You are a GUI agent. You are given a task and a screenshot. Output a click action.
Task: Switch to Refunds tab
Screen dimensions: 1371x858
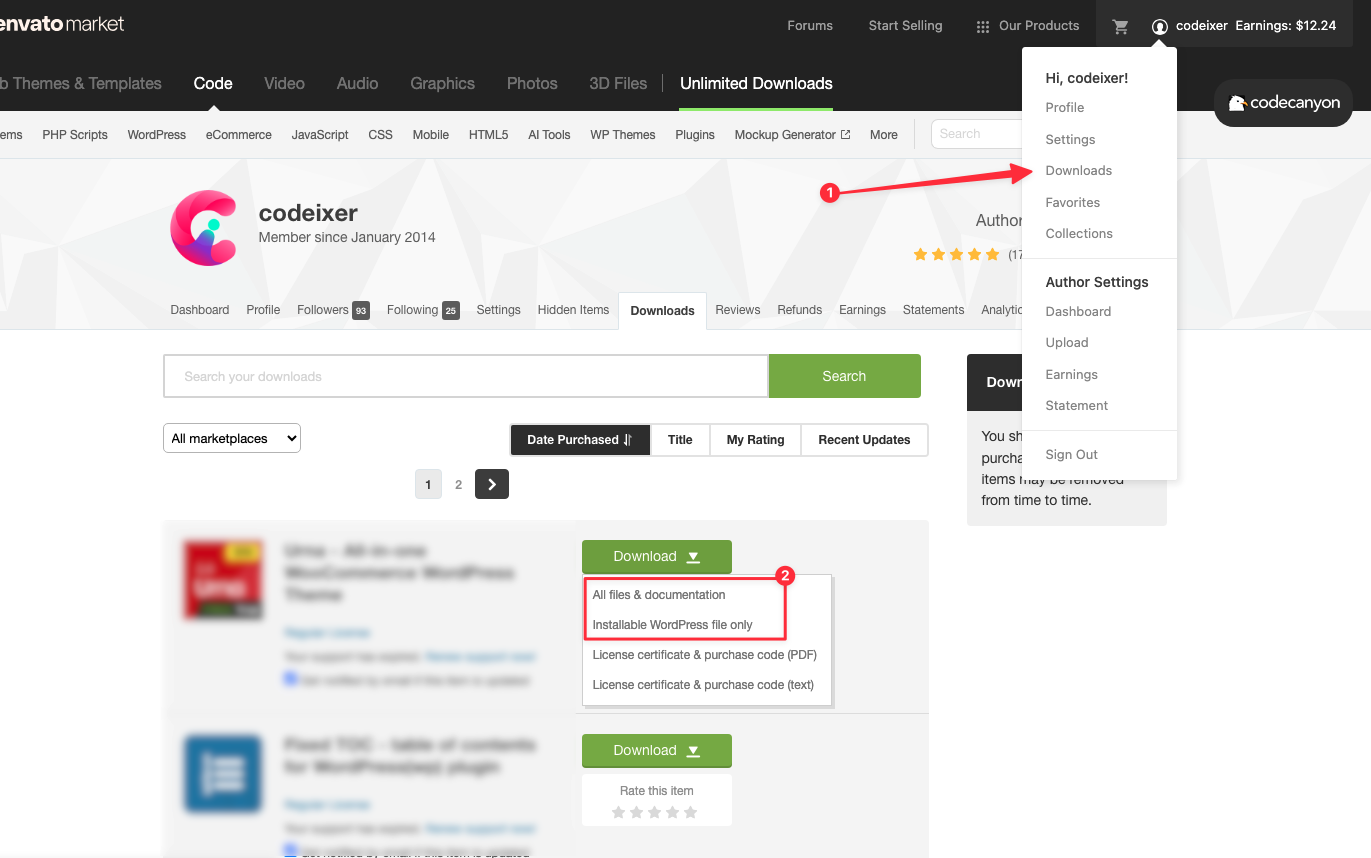coord(800,310)
